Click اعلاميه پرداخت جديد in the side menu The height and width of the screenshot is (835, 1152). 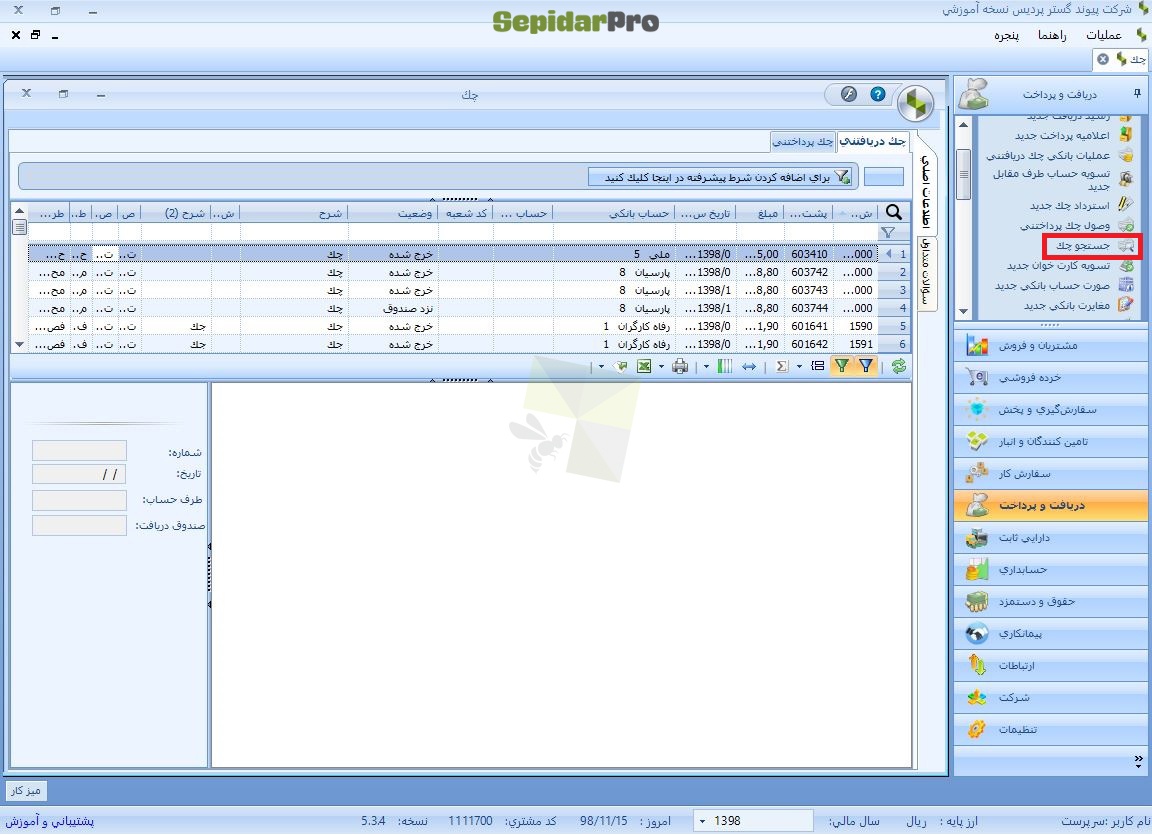[x=1073, y=135]
